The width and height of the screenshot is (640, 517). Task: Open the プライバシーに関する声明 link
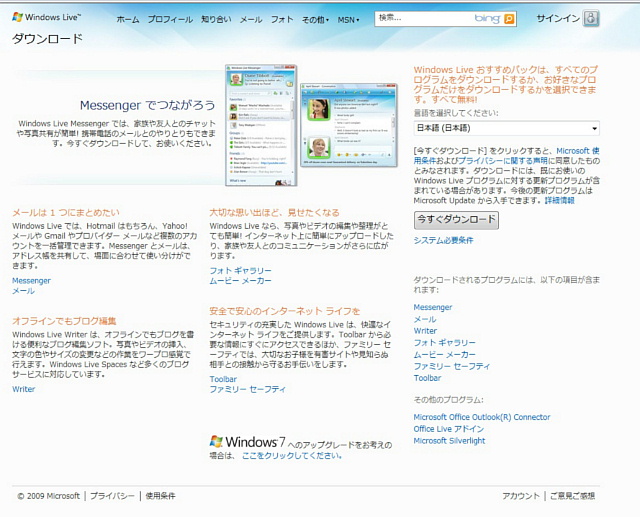[x=502, y=161]
